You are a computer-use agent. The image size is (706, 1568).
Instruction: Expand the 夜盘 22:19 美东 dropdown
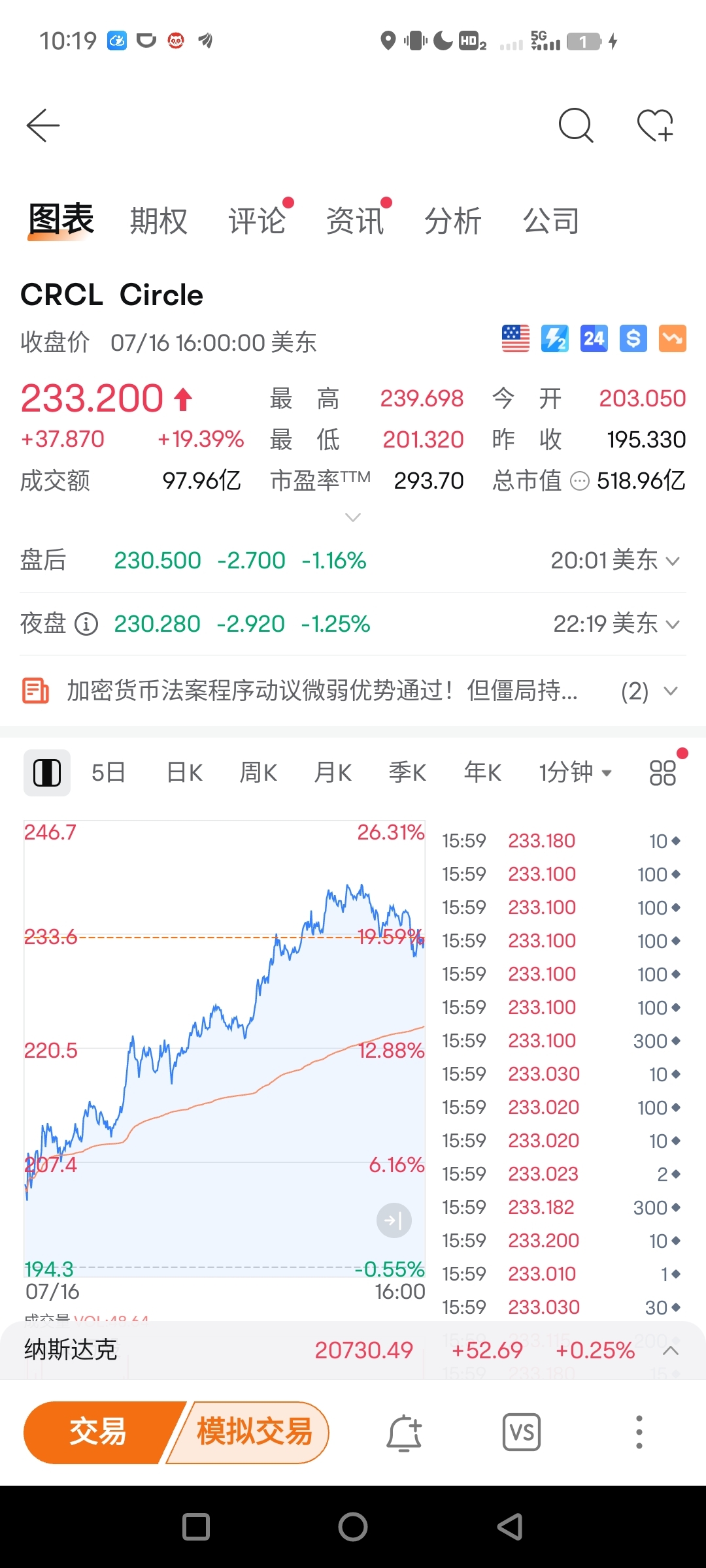(x=616, y=624)
